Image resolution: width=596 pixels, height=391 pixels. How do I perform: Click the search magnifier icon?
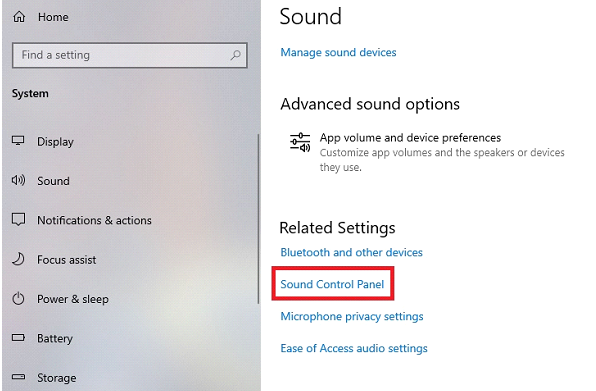(x=235, y=55)
